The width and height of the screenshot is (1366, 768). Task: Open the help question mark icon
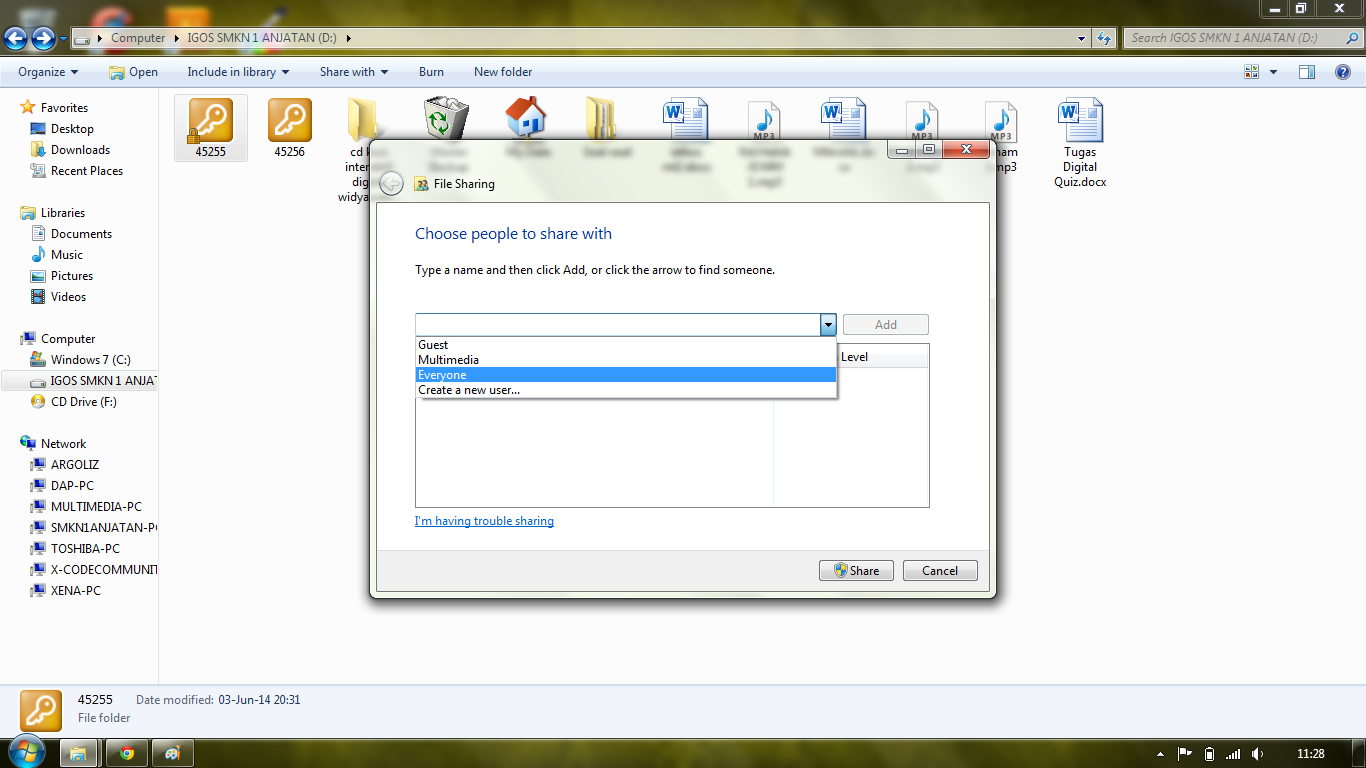pyautogui.click(x=1343, y=72)
